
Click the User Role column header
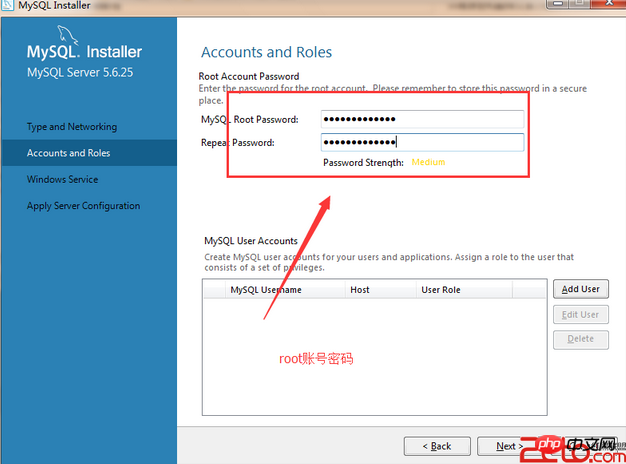tap(464, 290)
